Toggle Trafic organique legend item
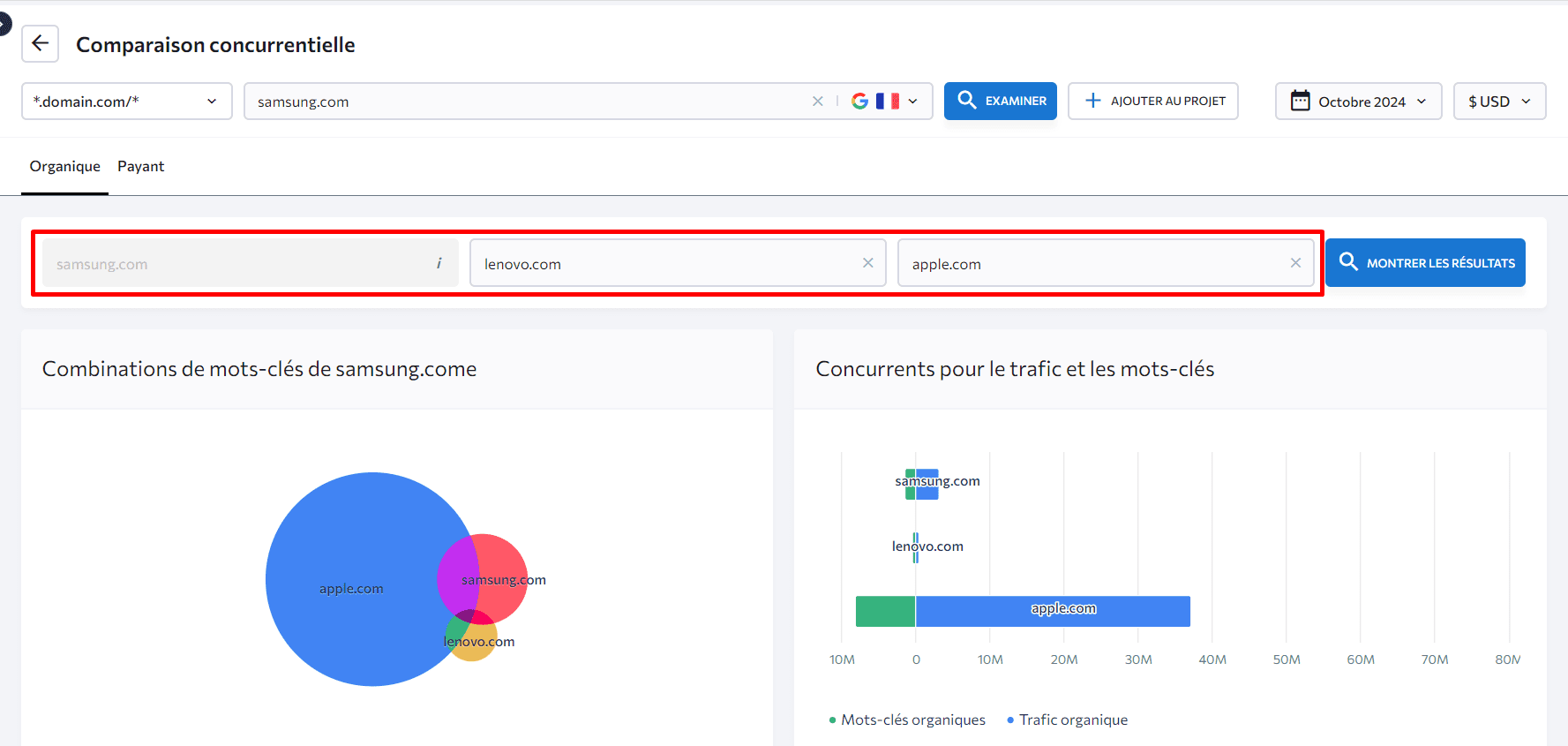Screen dimensions: 1568x746 [1068, 720]
